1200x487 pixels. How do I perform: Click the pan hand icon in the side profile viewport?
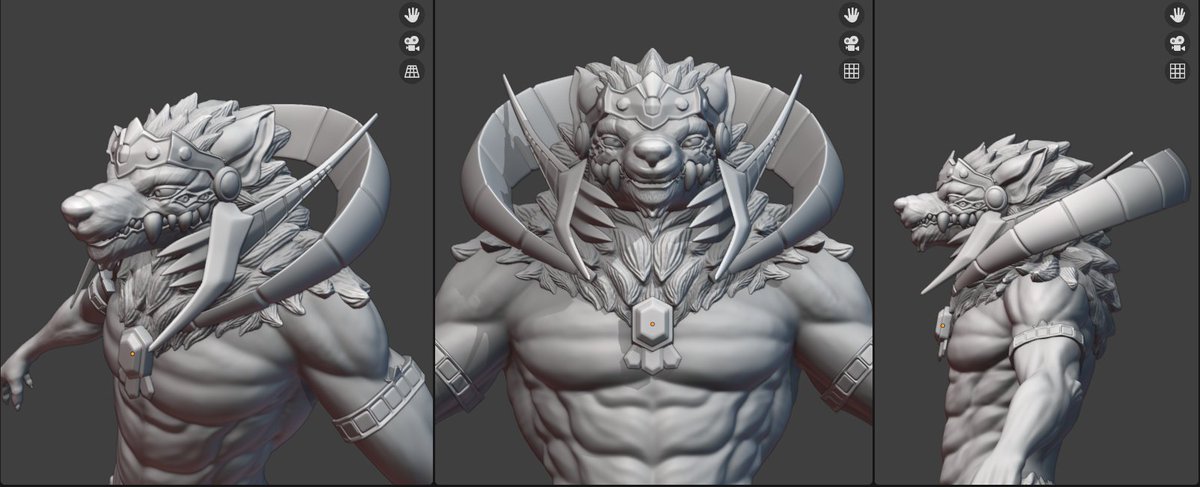click(x=1177, y=14)
